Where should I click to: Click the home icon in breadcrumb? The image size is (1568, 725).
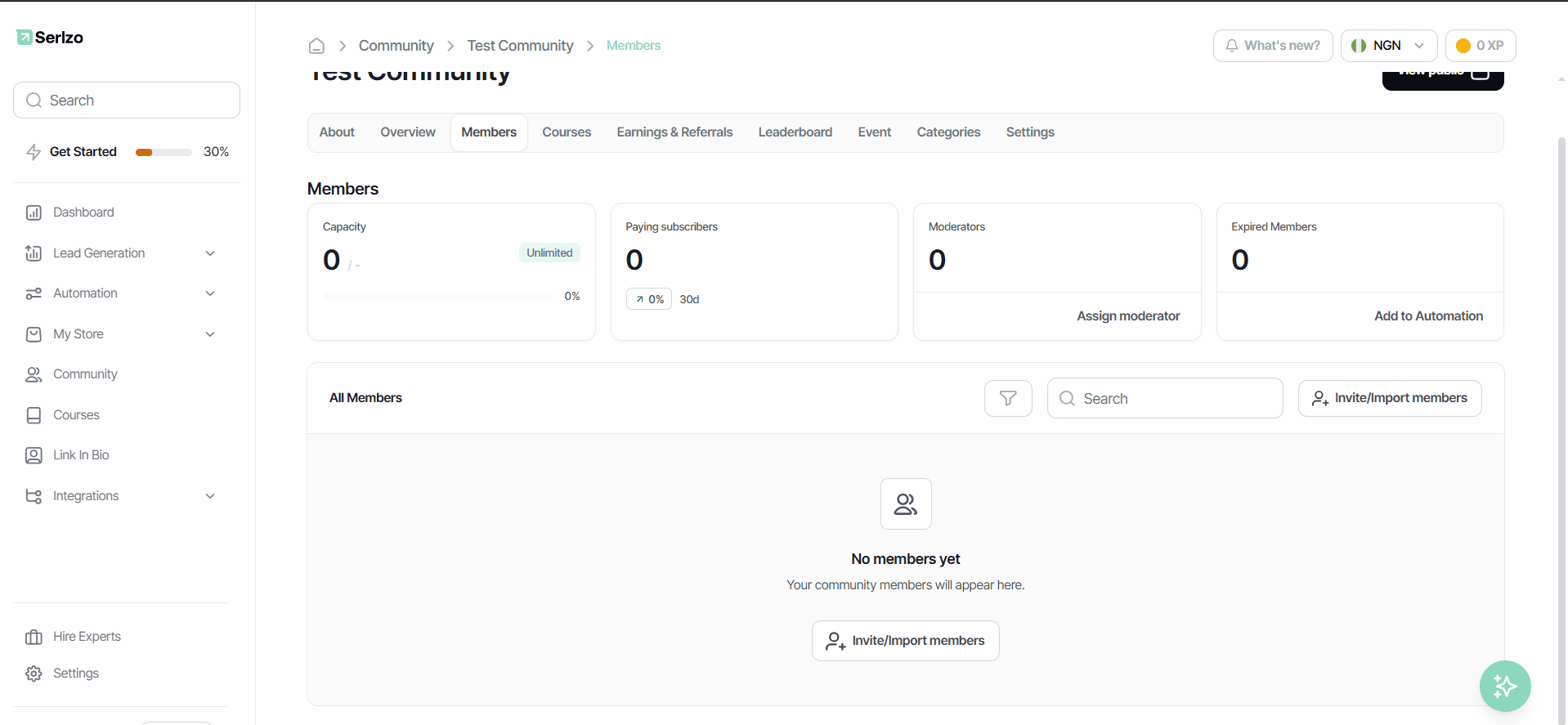pos(316,46)
